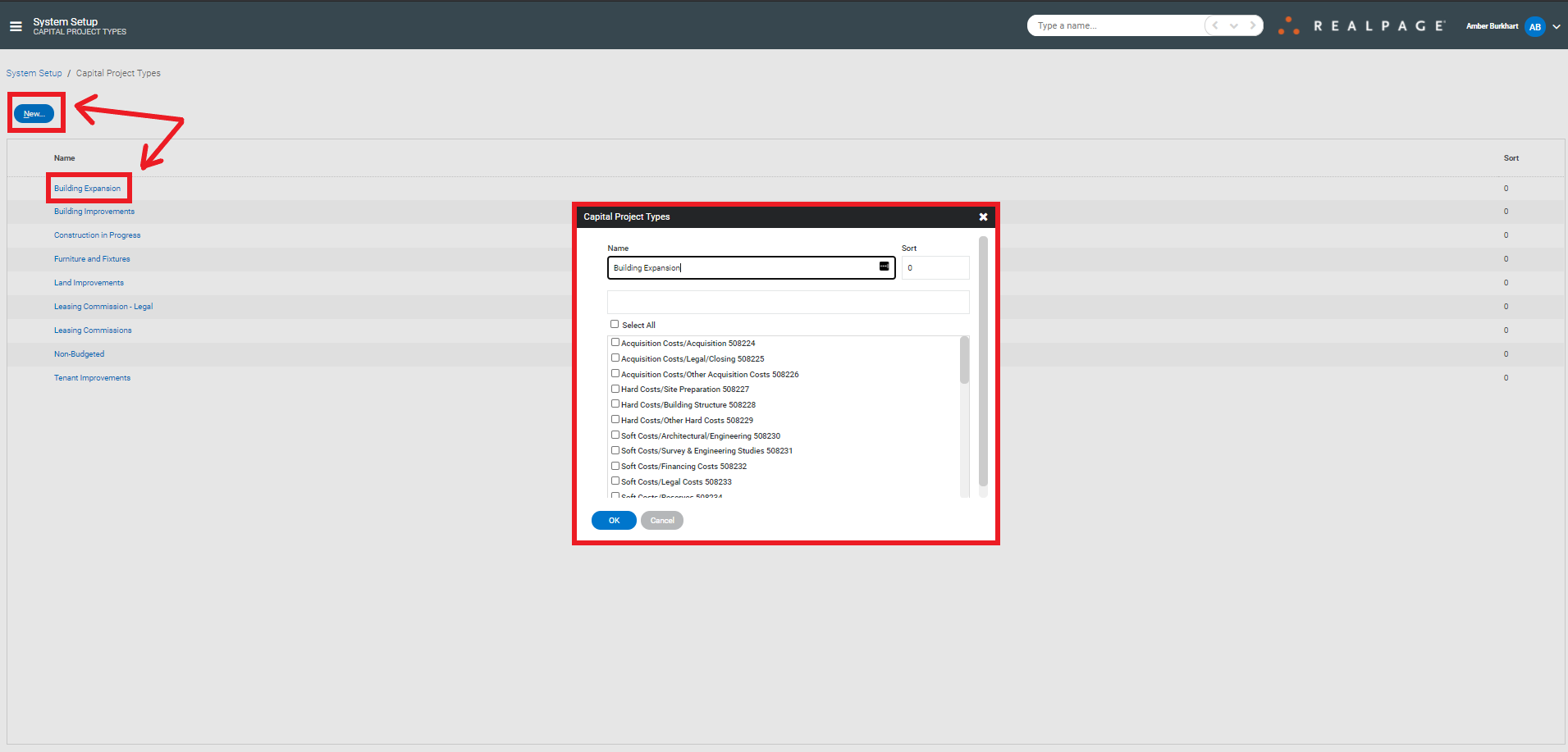The width and height of the screenshot is (1568, 752).
Task: Open the AB user avatar
Action: [1534, 26]
